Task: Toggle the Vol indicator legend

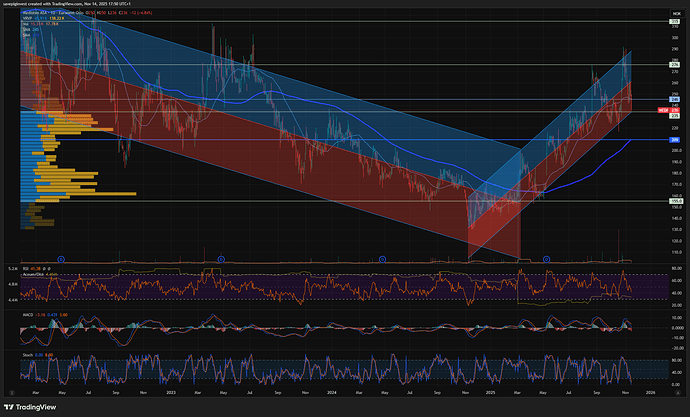Action: pos(27,26)
